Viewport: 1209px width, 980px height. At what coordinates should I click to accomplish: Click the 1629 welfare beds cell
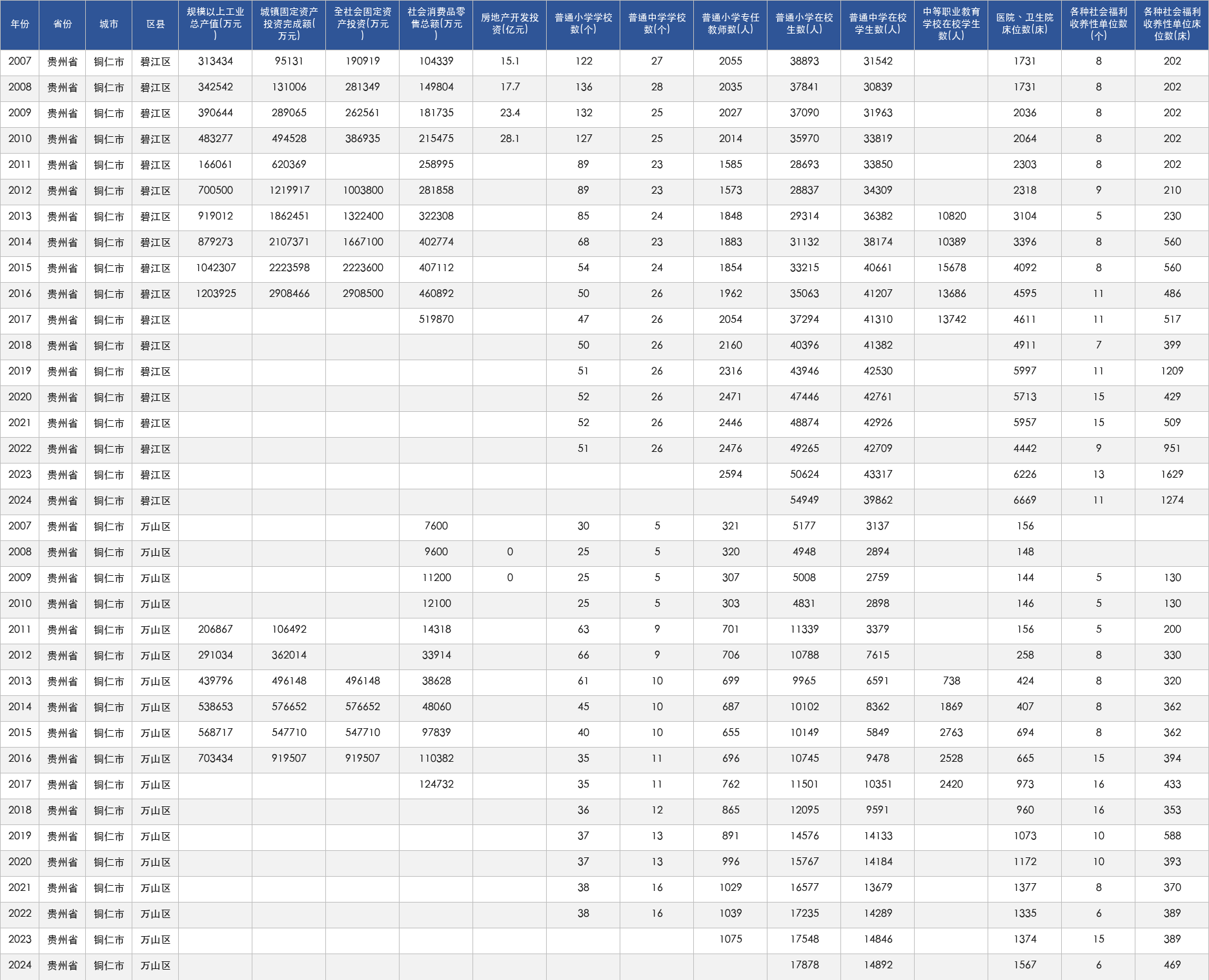[x=1172, y=475]
